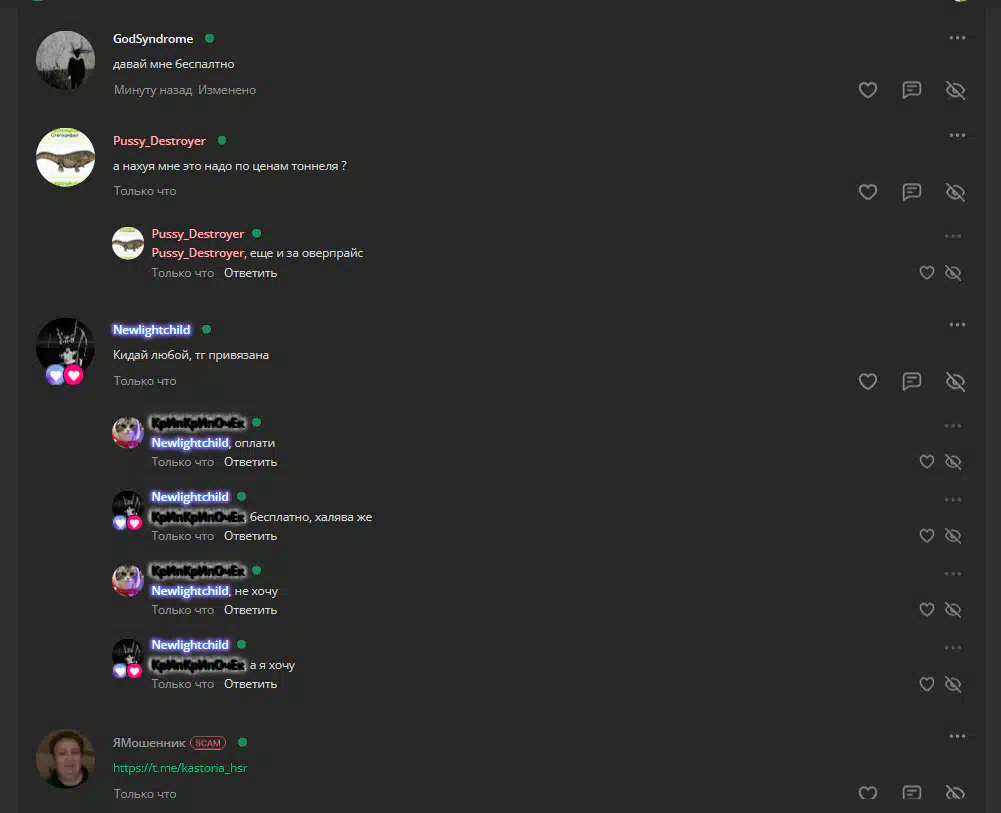The height and width of the screenshot is (813, 1001).
Task: Open the three-dot menu on ЯМошенник's comment
Action: [957, 736]
